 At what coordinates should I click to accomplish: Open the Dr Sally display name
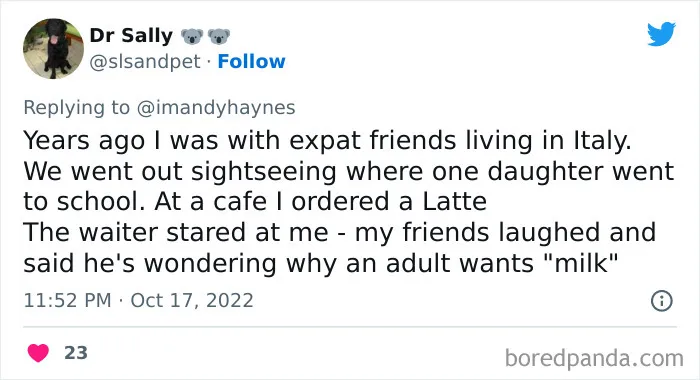tap(131, 36)
